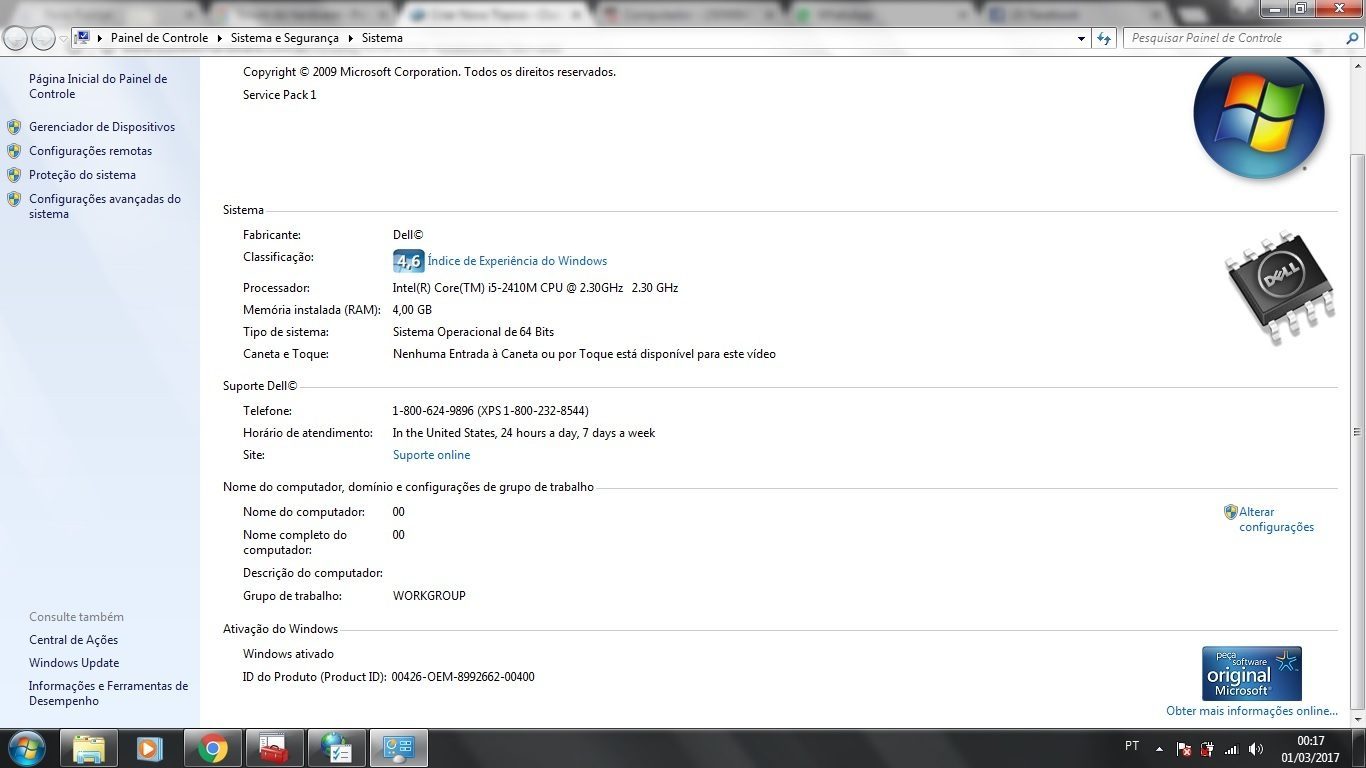This screenshot has height=768, width=1366.
Task: Open Informações e Ferramentas de Desempenho
Action: [x=108, y=693]
